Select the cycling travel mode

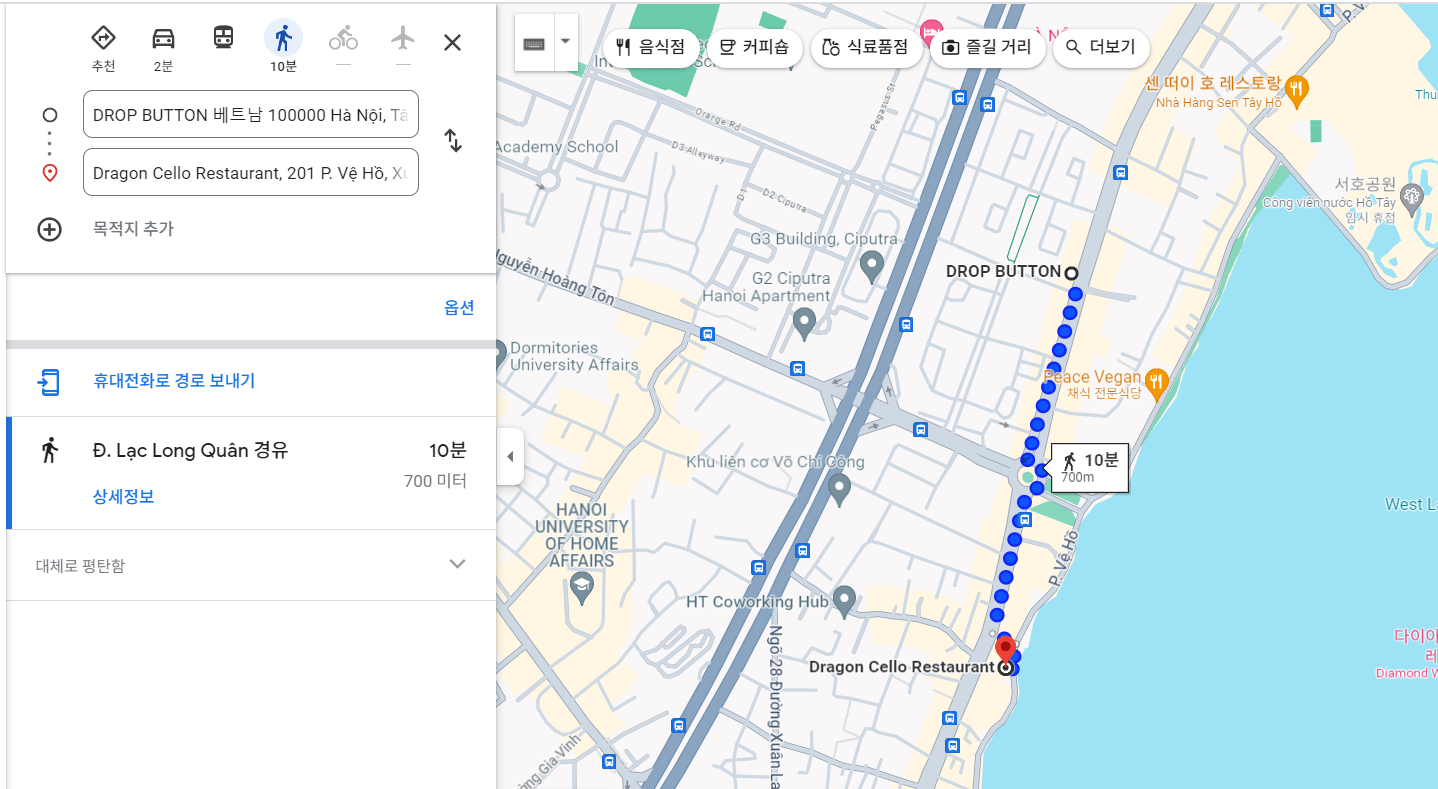coord(343,38)
